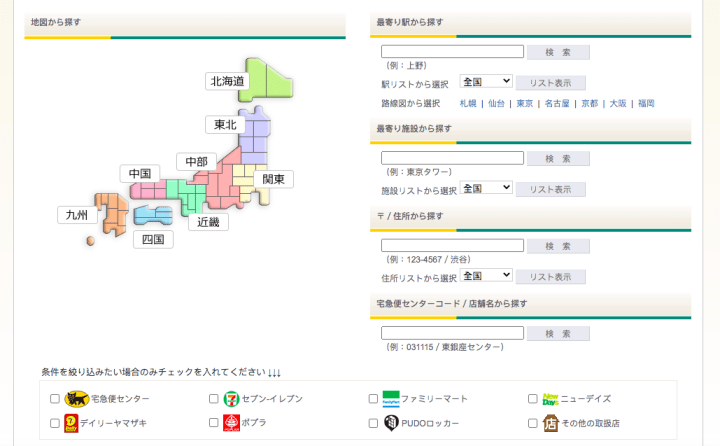Screen dimensions: 720x446
Task: Click the 関東 map label
Action: point(273,179)
